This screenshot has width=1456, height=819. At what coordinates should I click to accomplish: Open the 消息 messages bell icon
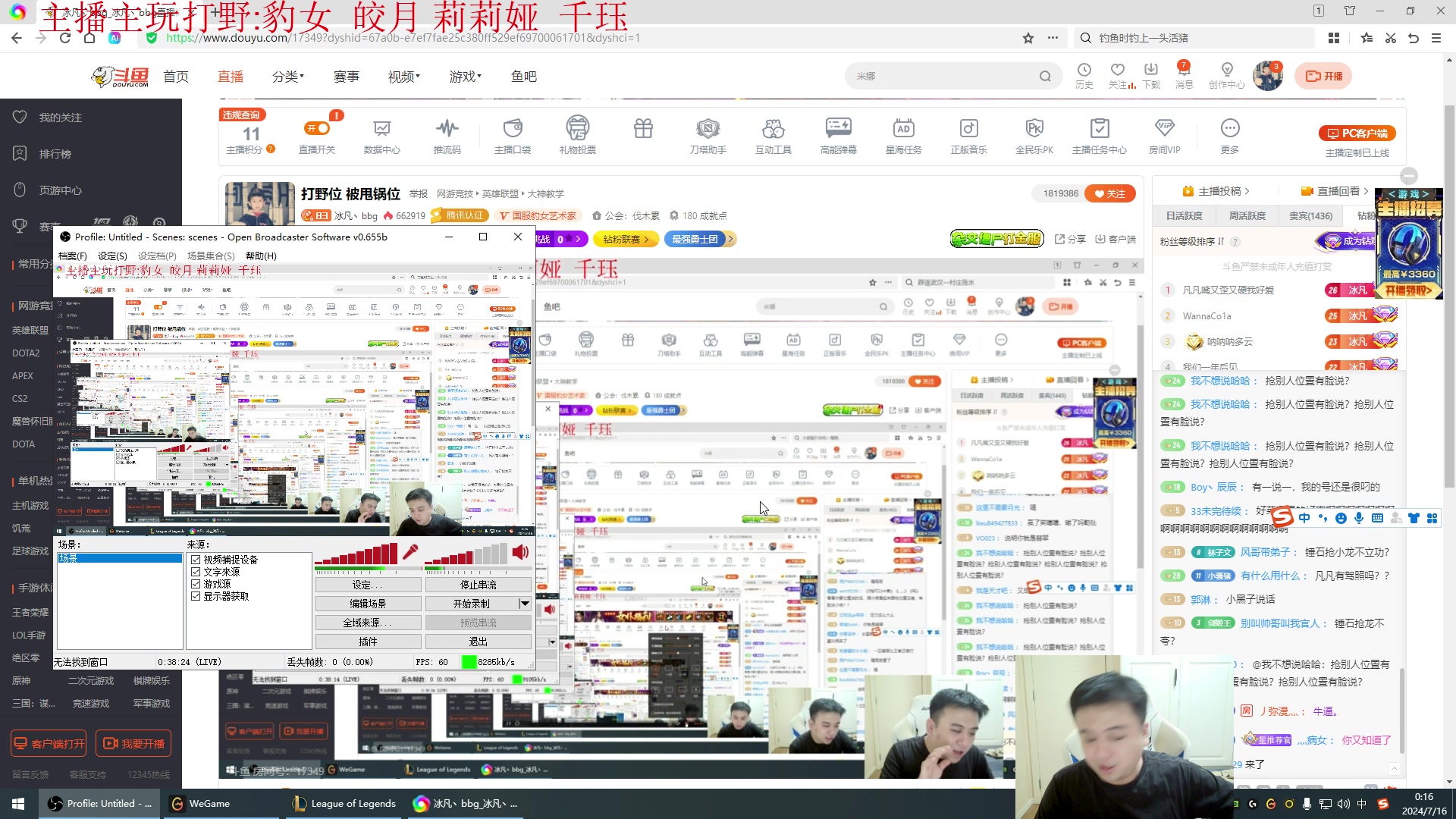coord(1184,76)
